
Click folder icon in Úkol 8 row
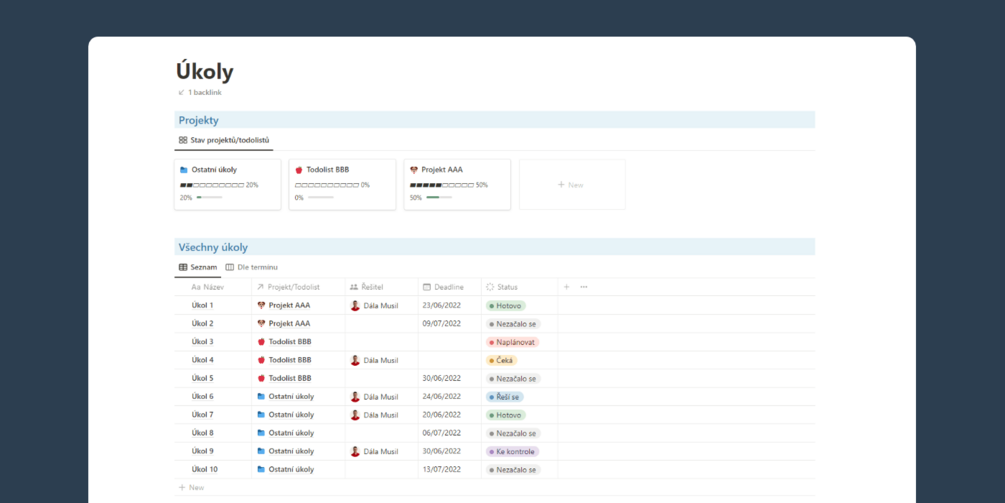[x=261, y=433]
